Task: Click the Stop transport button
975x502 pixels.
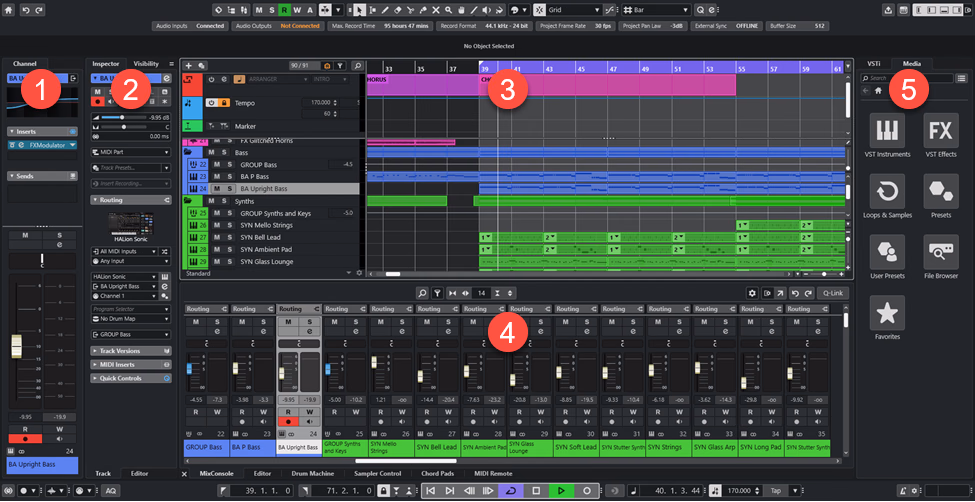Action: coord(536,491)
